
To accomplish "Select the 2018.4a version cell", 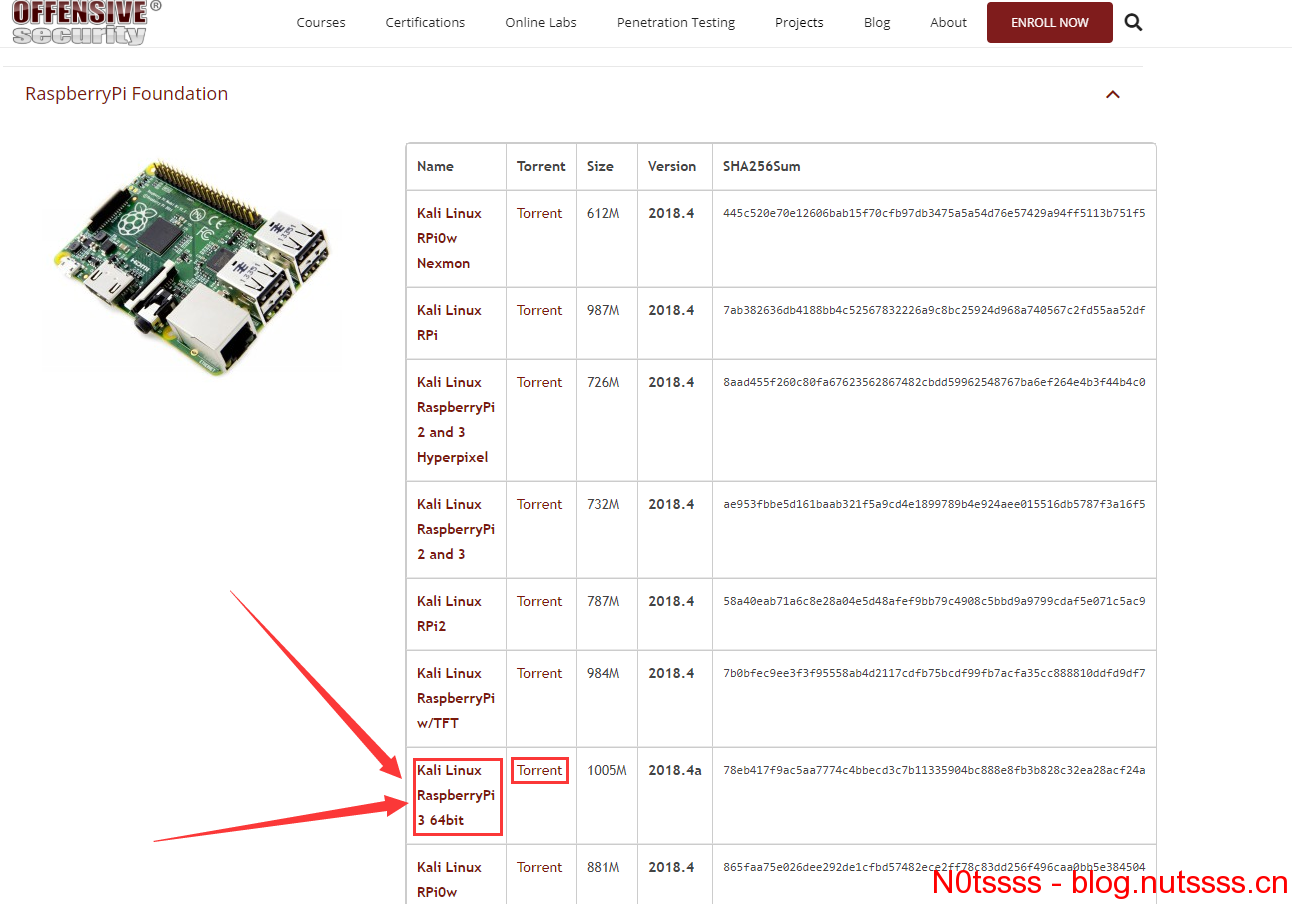I will click(675, 770).
